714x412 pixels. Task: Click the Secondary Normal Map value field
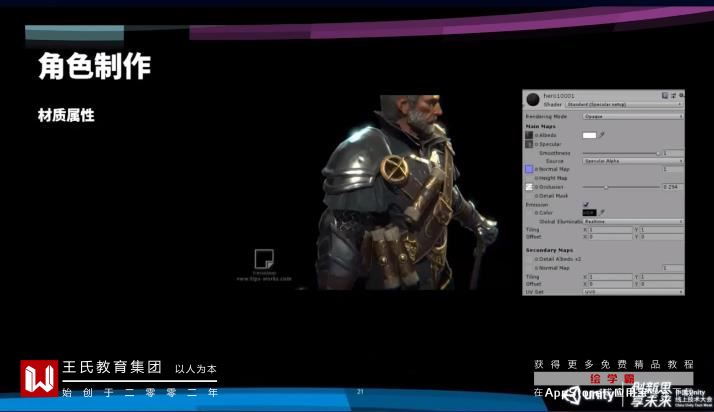point(673,268)
